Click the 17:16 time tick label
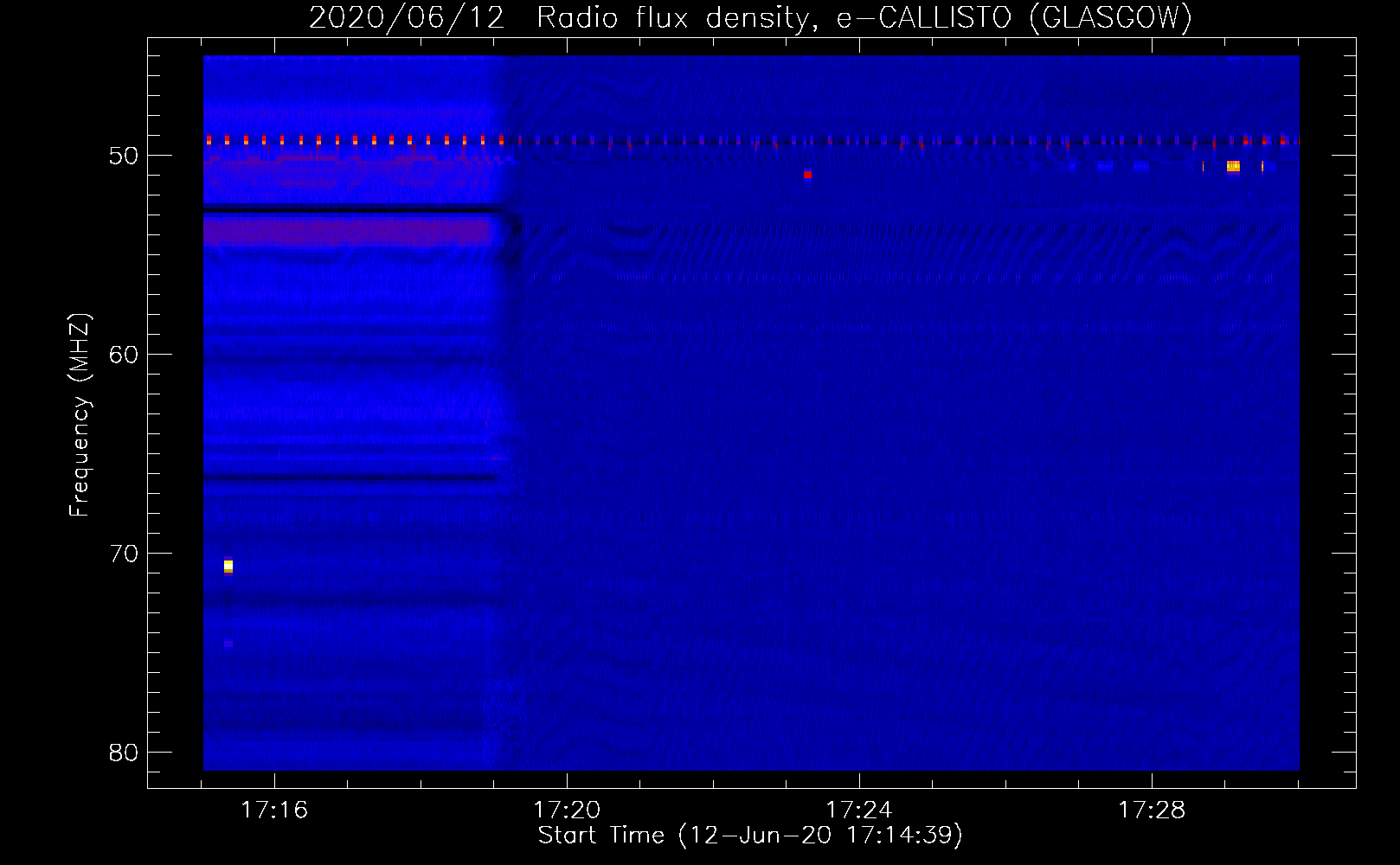This screenshot has width=1400, height=865. click(x=274, y=811)
